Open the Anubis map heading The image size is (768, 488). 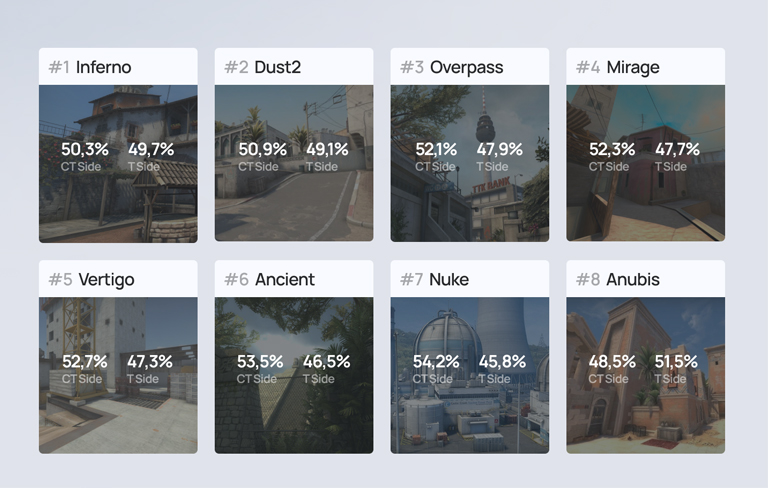click(633, 280)
